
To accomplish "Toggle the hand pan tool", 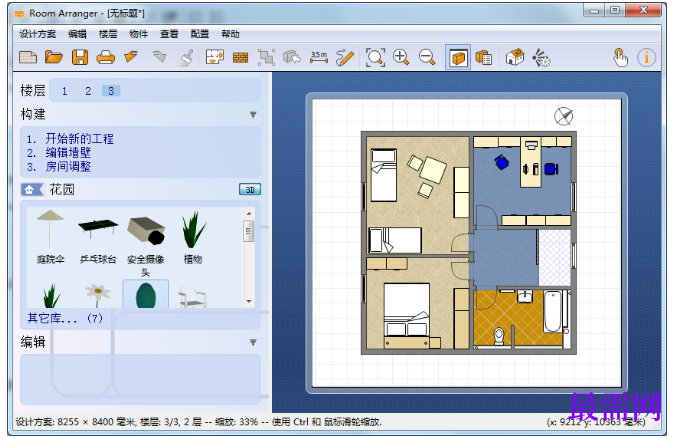I will 620,57.
